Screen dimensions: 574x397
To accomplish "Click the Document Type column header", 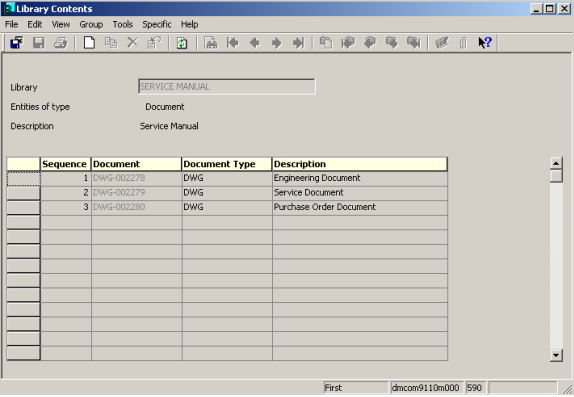I will coord(227,164).
